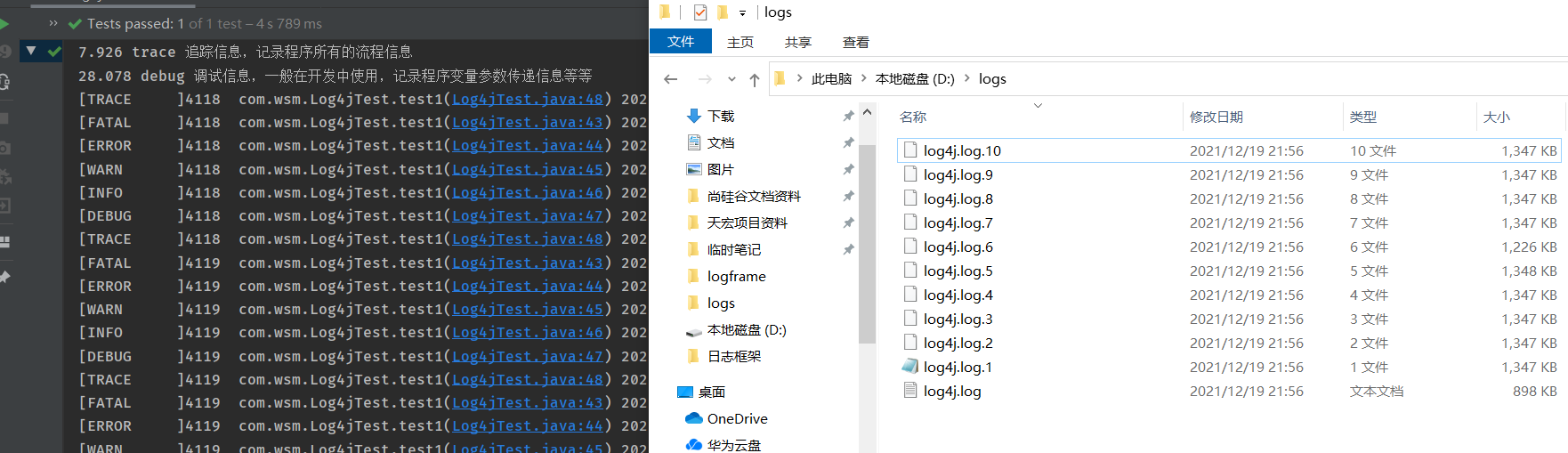The height and width of the screenshot is (453, 1568).
Task: Go back using the Explorer back arrow
Action: pyautogui.click(x=671, y=79)
